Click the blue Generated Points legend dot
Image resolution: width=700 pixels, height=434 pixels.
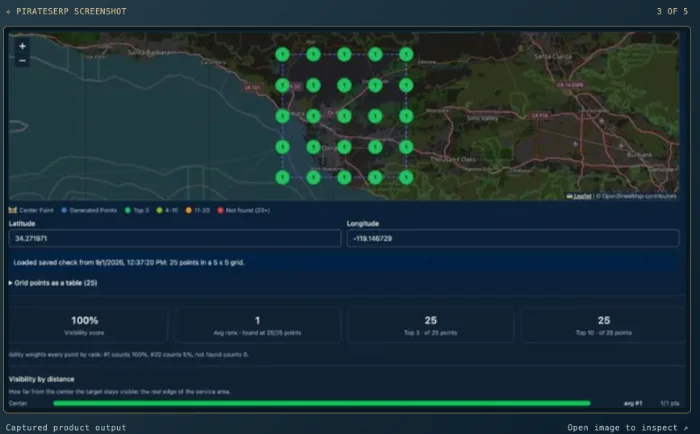coord(64,210)
